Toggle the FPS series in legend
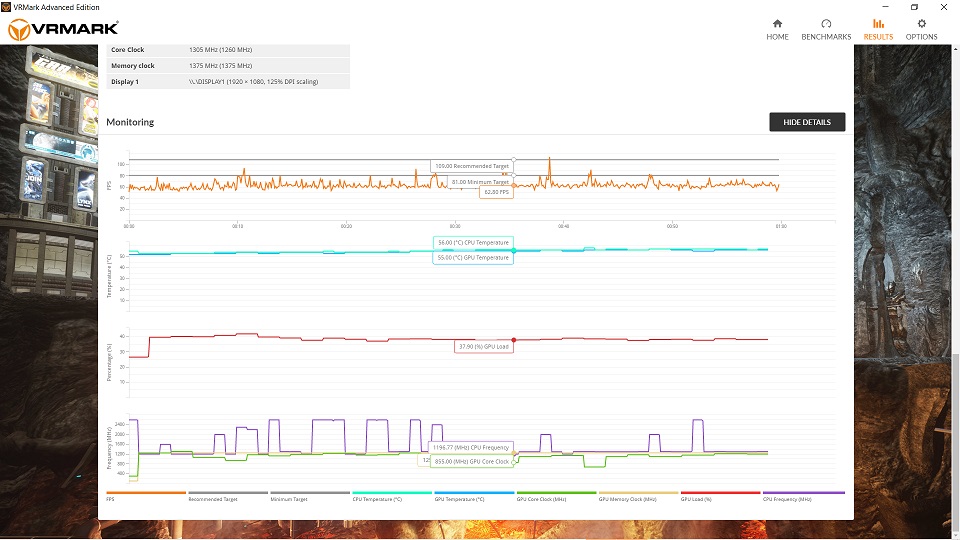This screenshot has width=960, height=540. (x=146, y=497)
